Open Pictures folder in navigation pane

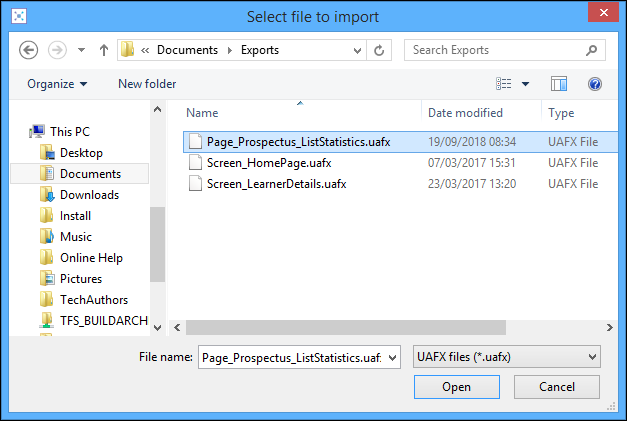[81, 279]
